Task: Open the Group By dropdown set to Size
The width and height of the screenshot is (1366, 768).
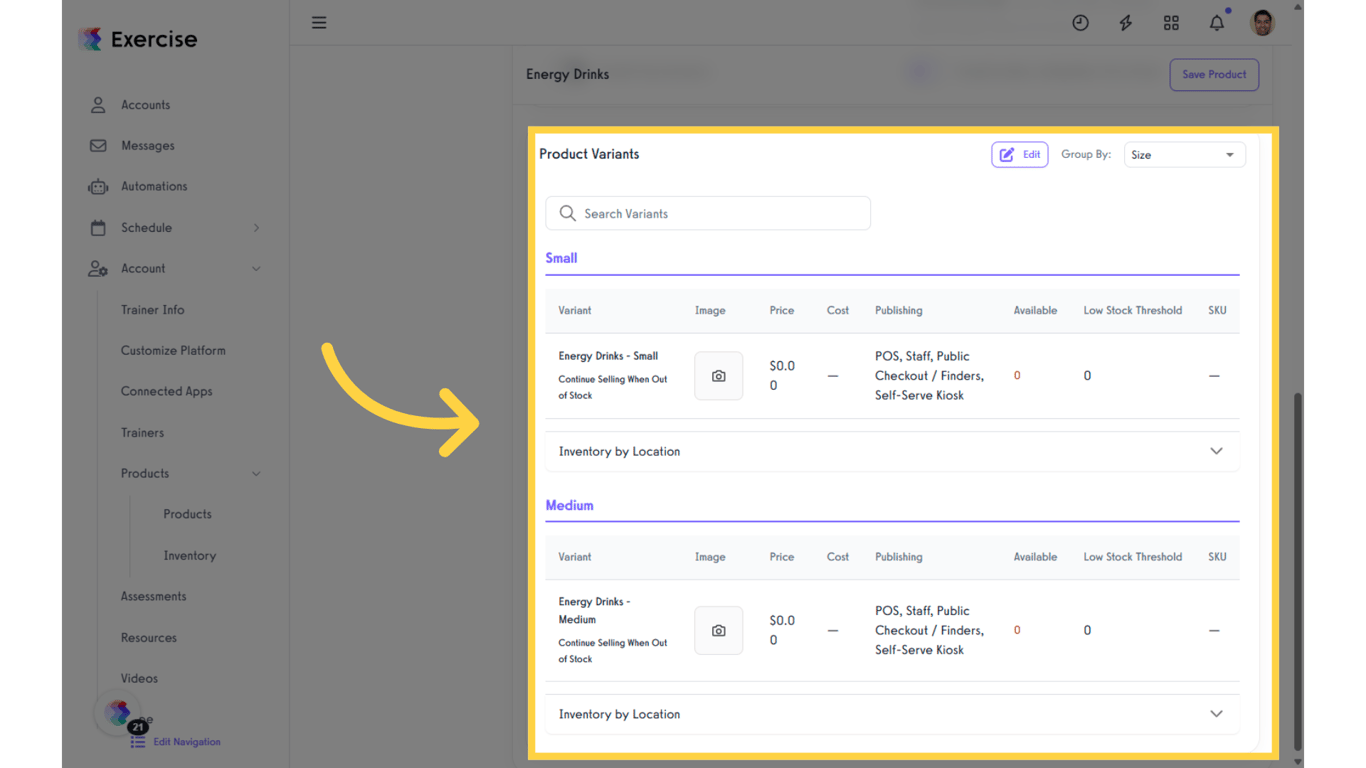Action: click(1184, 154)
